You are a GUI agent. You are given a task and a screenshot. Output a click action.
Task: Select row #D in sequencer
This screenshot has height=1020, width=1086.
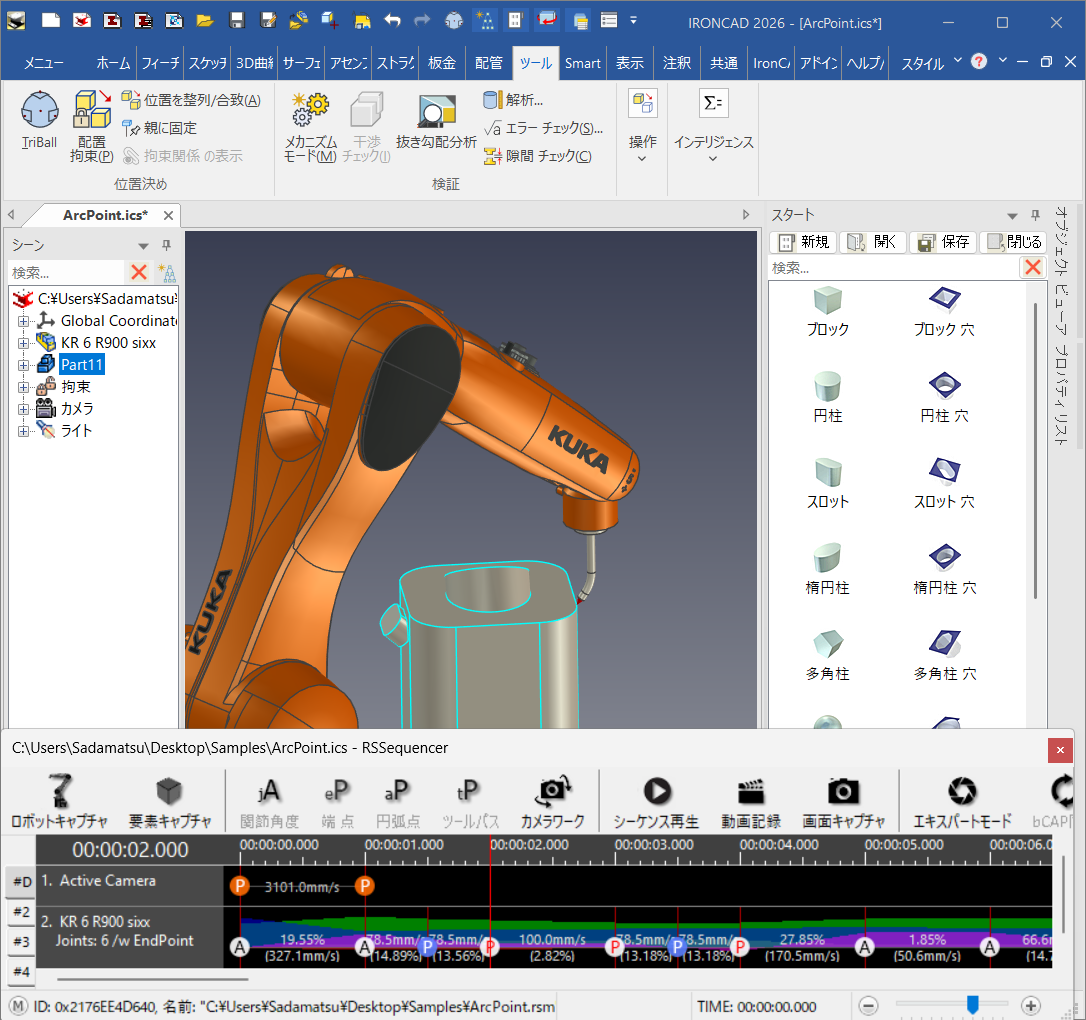pyautogui.click(x=22, y=882)
